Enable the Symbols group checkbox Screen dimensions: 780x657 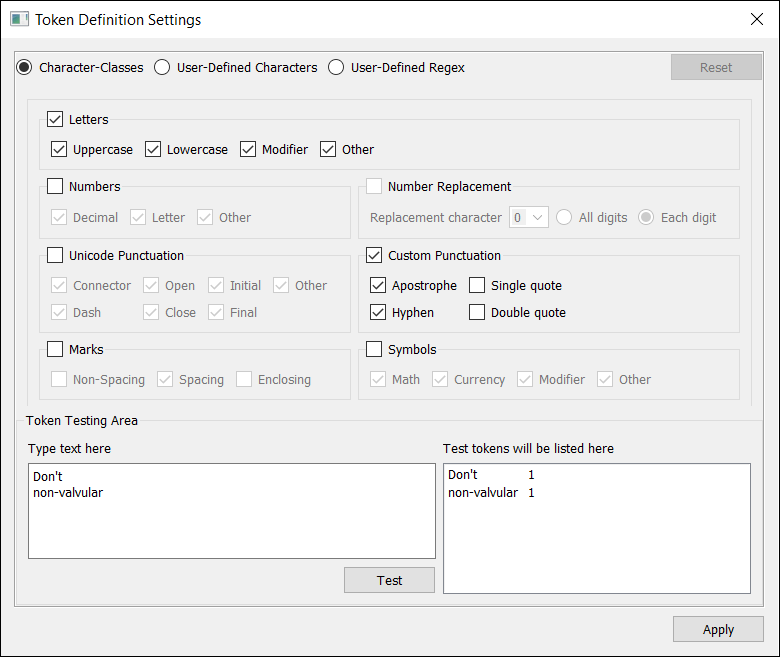click(374, 350)
